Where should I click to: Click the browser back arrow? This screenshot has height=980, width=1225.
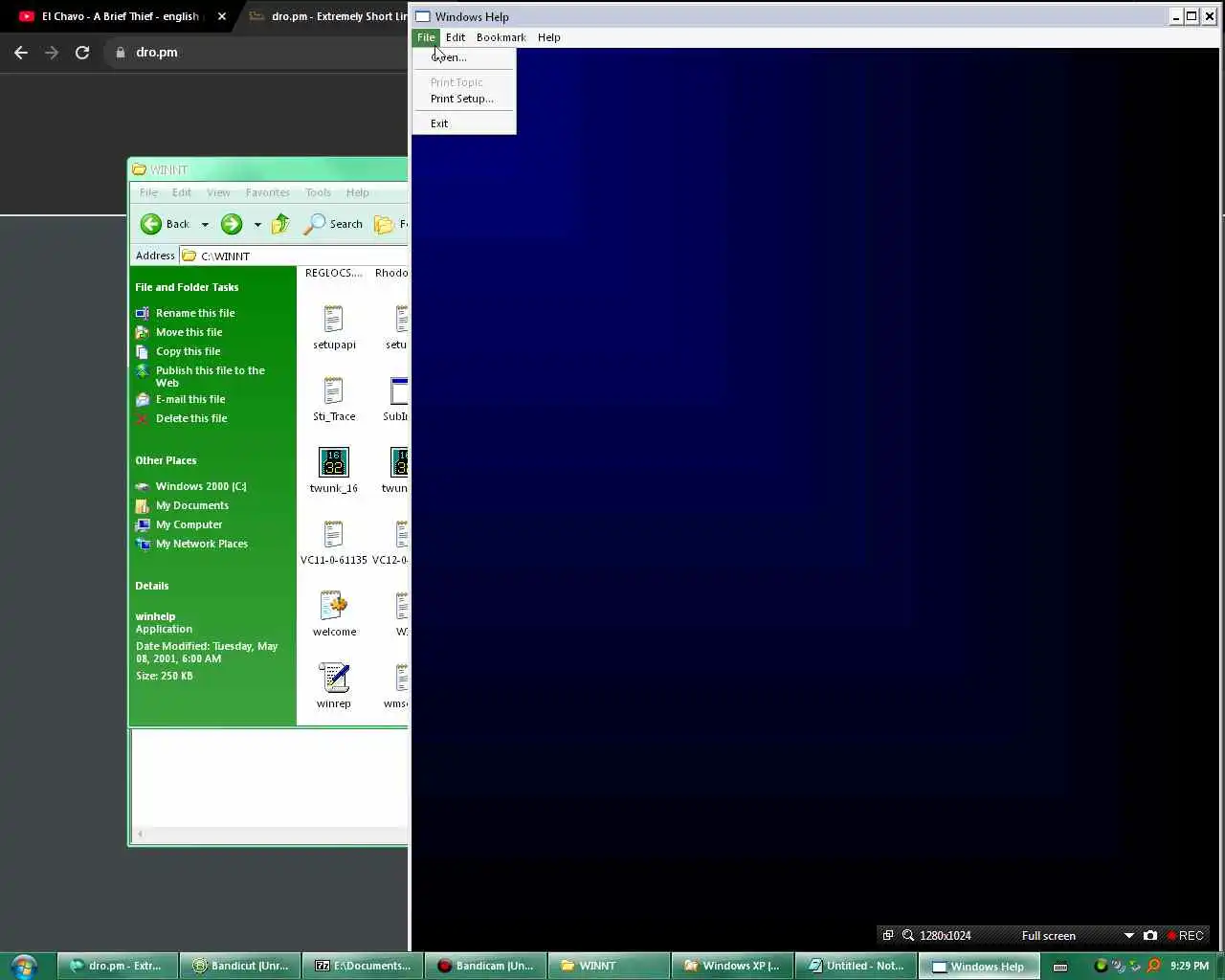(21, 53)
